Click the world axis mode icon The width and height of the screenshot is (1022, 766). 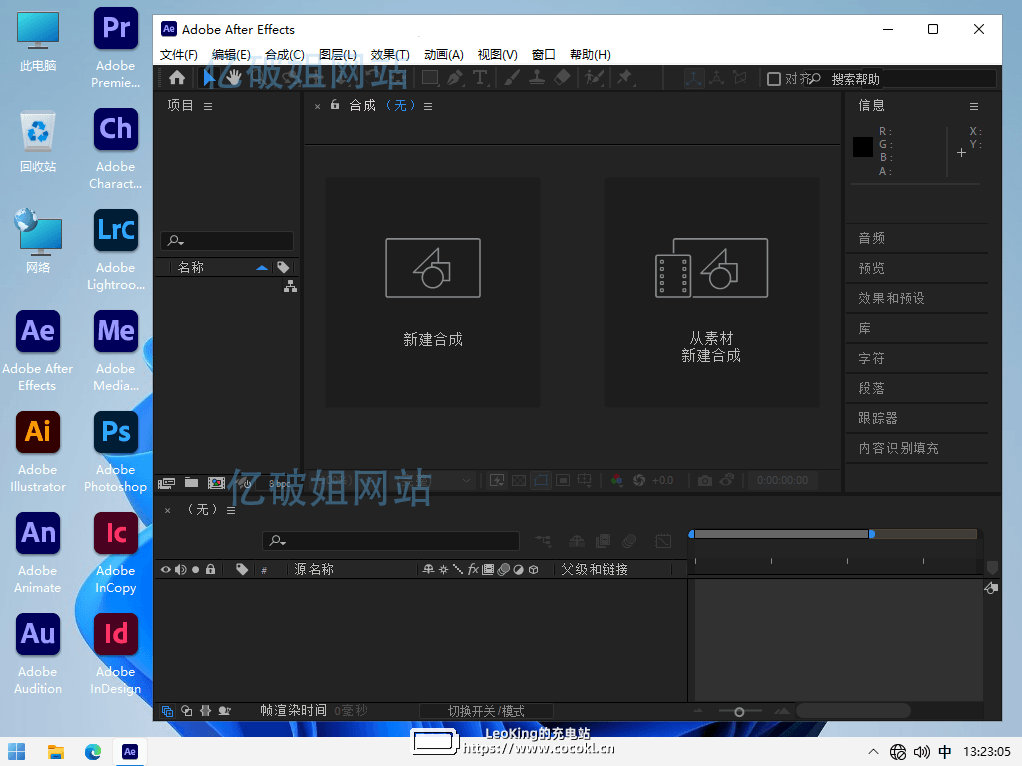pos(716,78)
